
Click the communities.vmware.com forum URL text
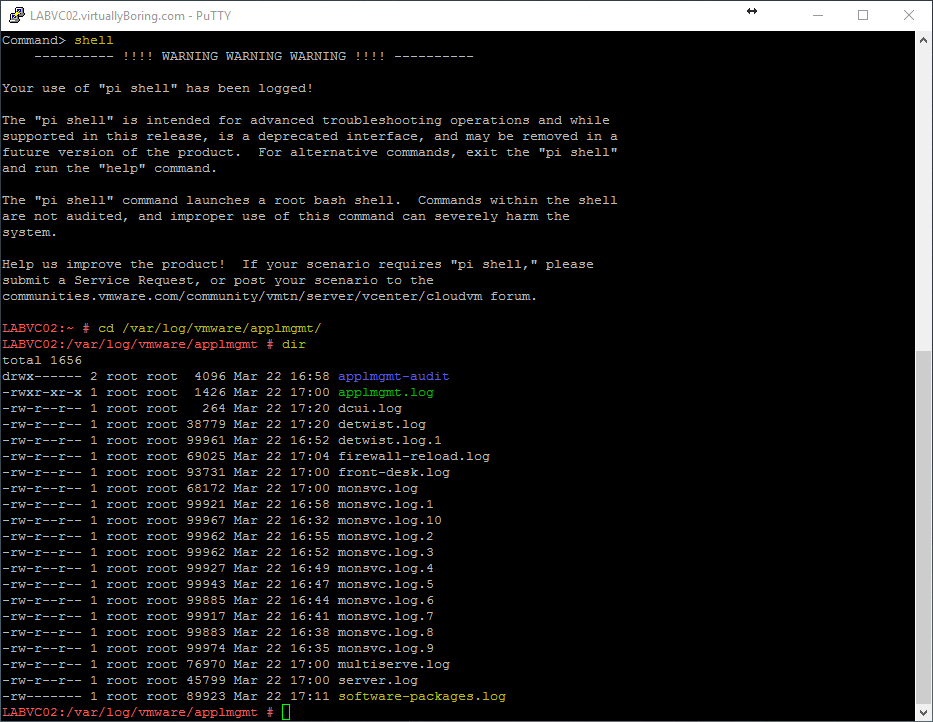(x=242, y=296)
